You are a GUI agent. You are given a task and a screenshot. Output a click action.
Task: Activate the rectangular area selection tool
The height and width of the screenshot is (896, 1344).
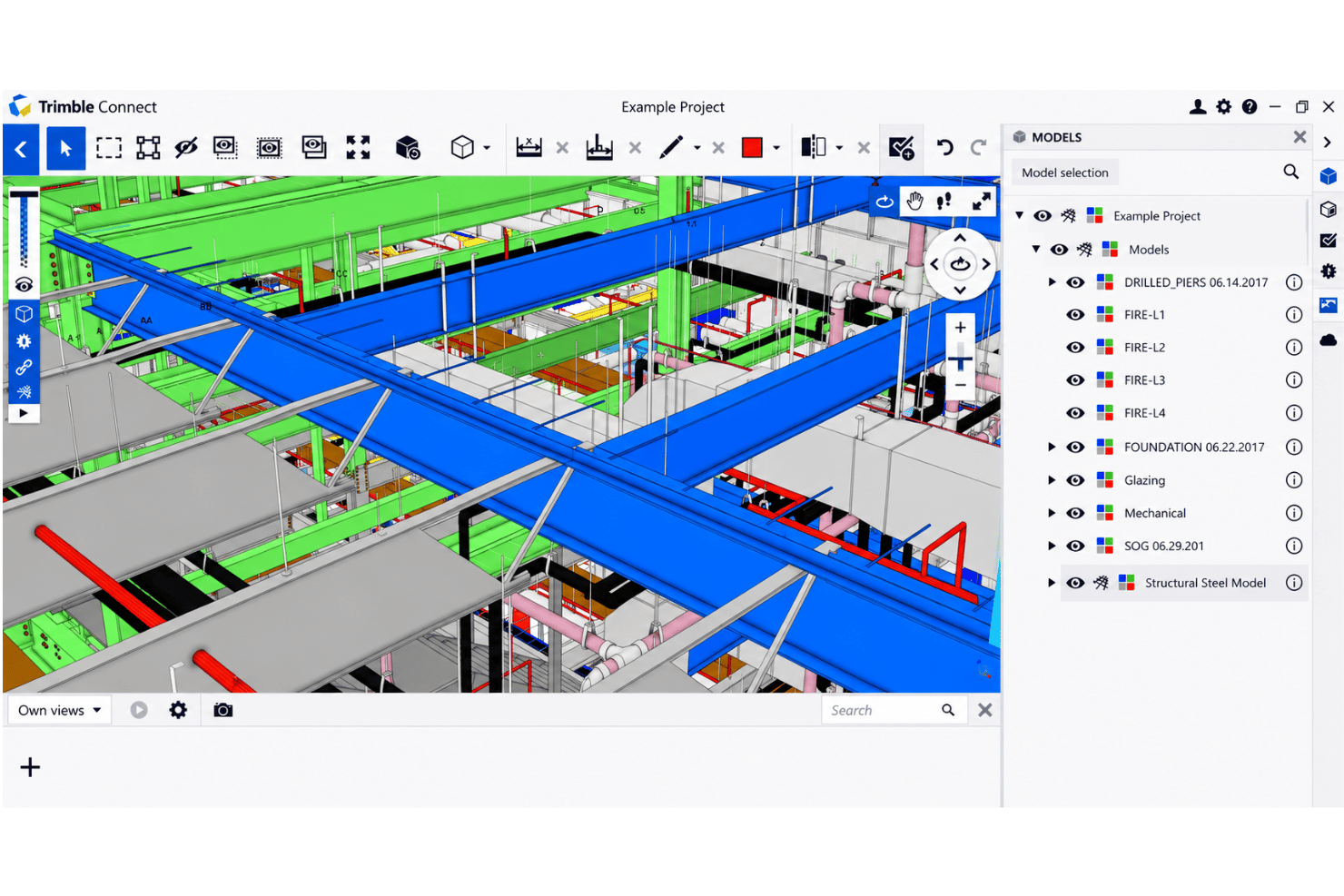point(109,148)
